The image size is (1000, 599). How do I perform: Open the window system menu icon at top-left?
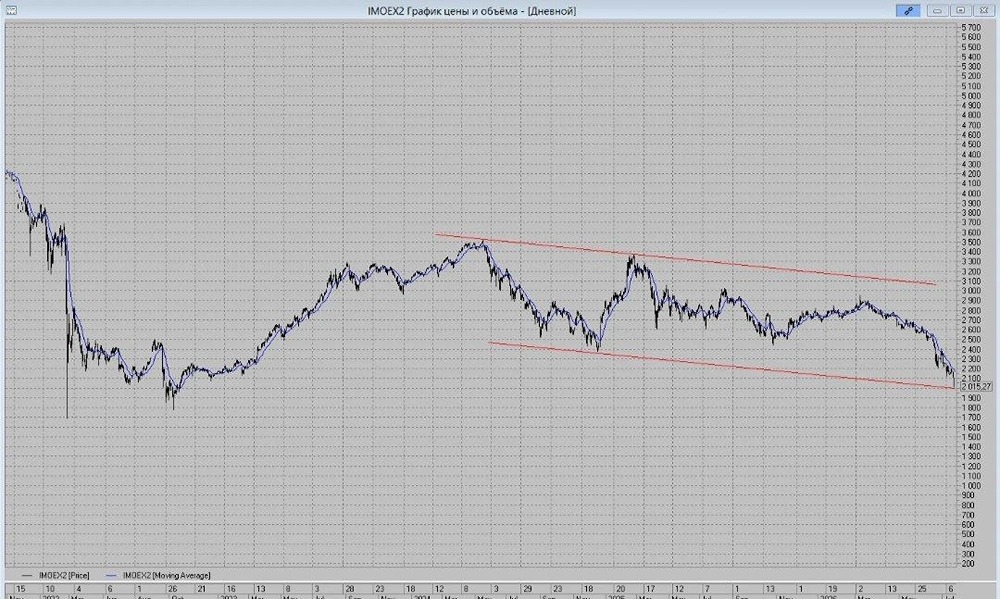(x=11, y=10)
